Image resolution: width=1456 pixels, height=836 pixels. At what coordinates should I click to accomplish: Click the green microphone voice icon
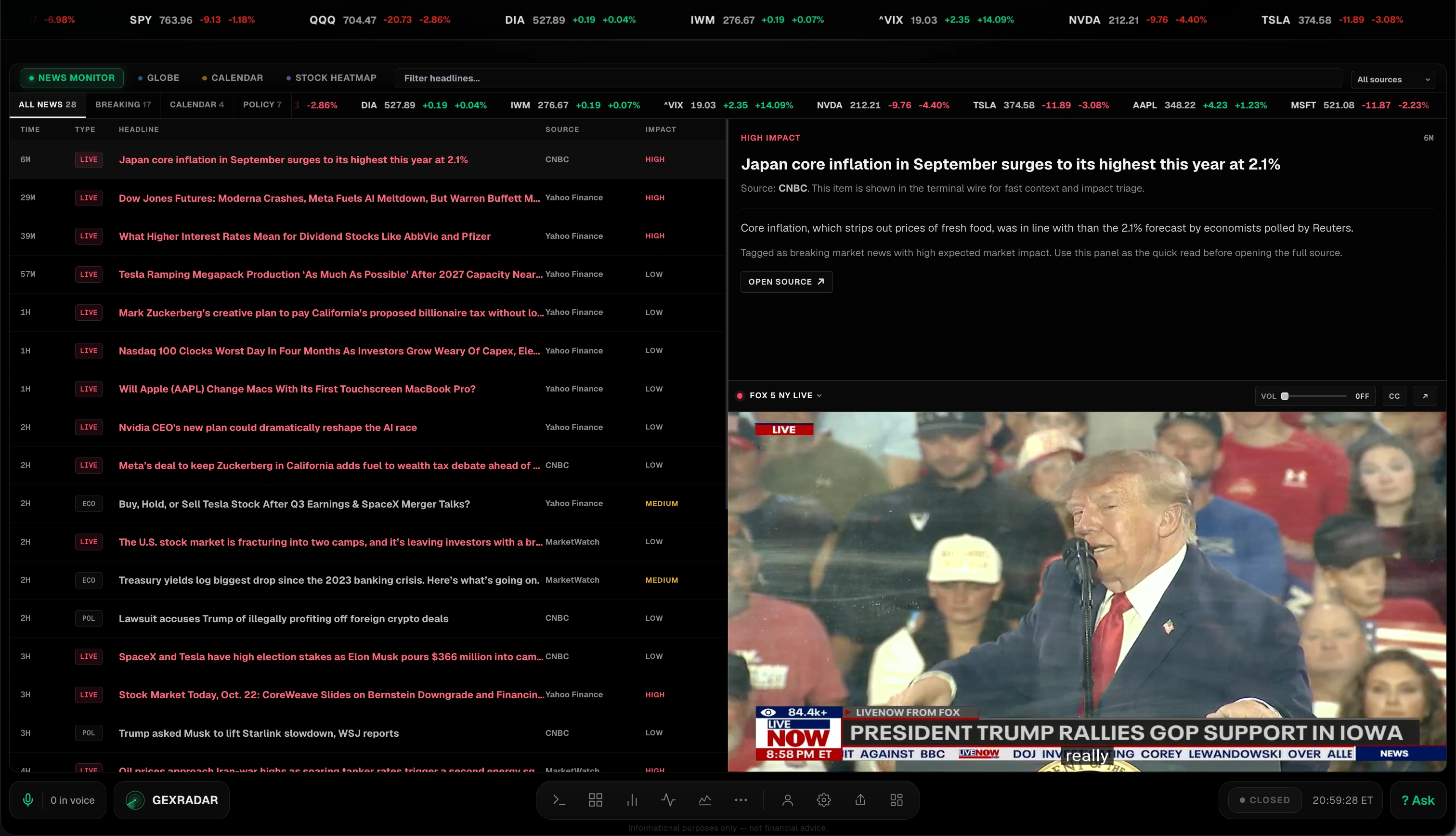27,800
